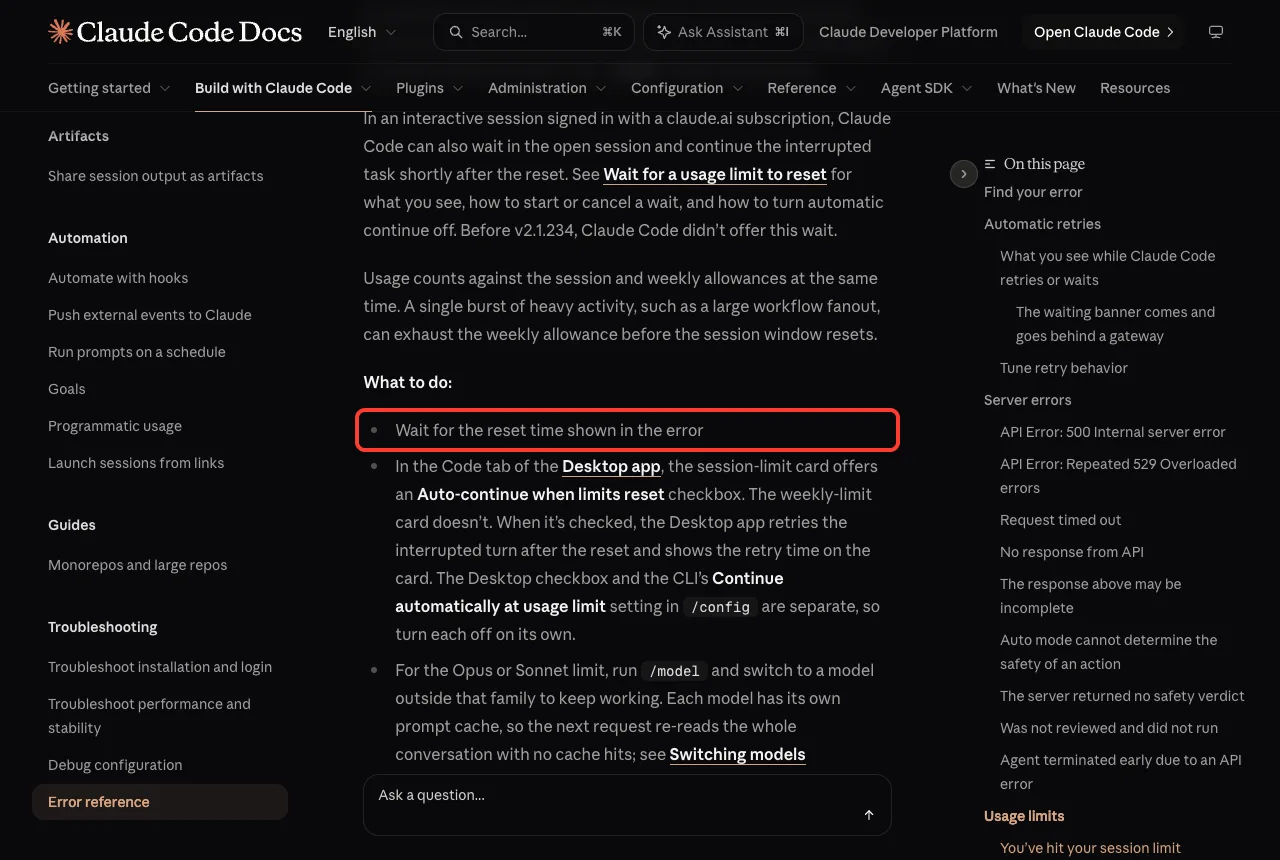Open the Resources tab

[x=1135, y=88]
